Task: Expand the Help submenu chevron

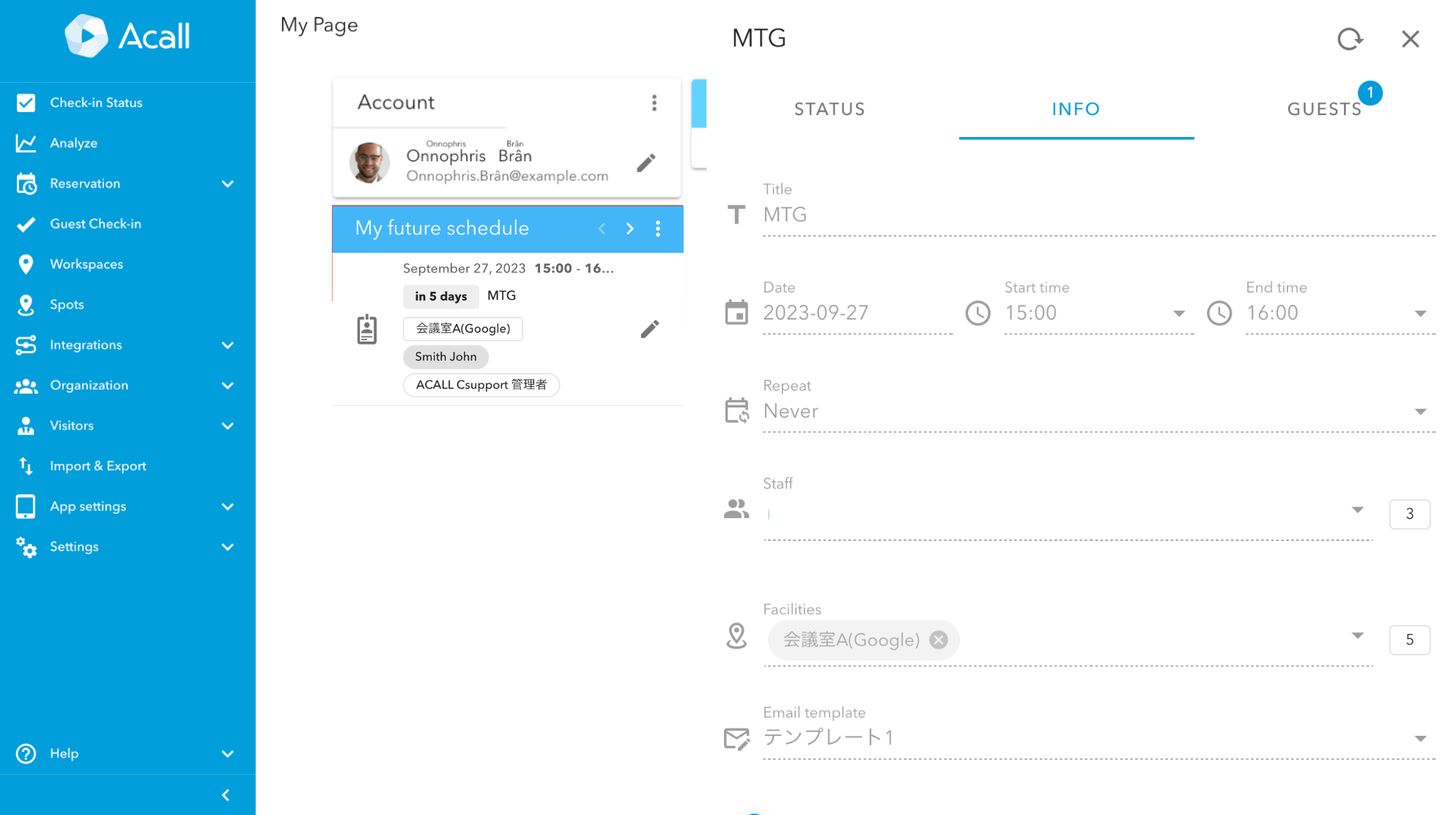Action: coord(228,753)
